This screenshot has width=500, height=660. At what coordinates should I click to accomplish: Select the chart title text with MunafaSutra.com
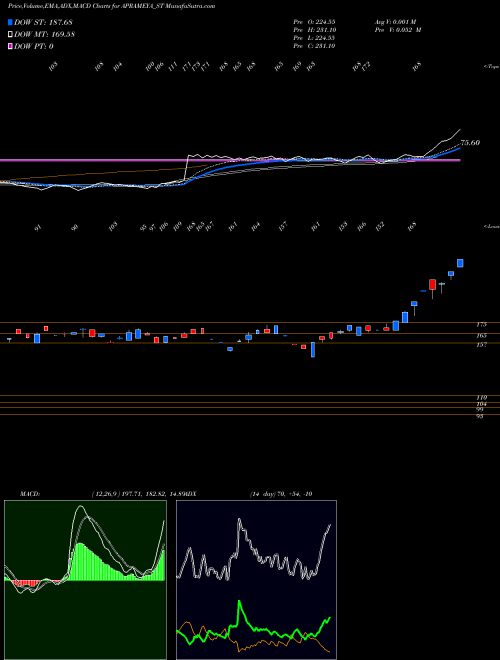(x=112, y=6)
